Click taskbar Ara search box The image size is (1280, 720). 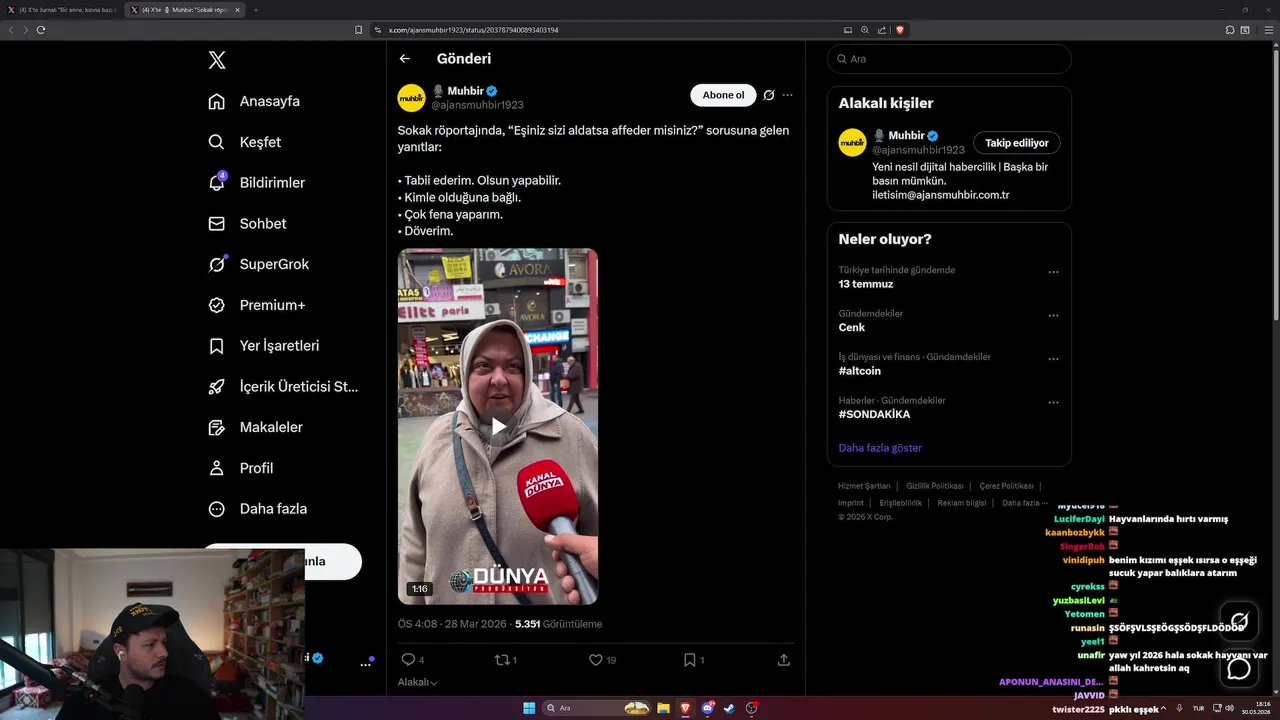tap(596, 708)
